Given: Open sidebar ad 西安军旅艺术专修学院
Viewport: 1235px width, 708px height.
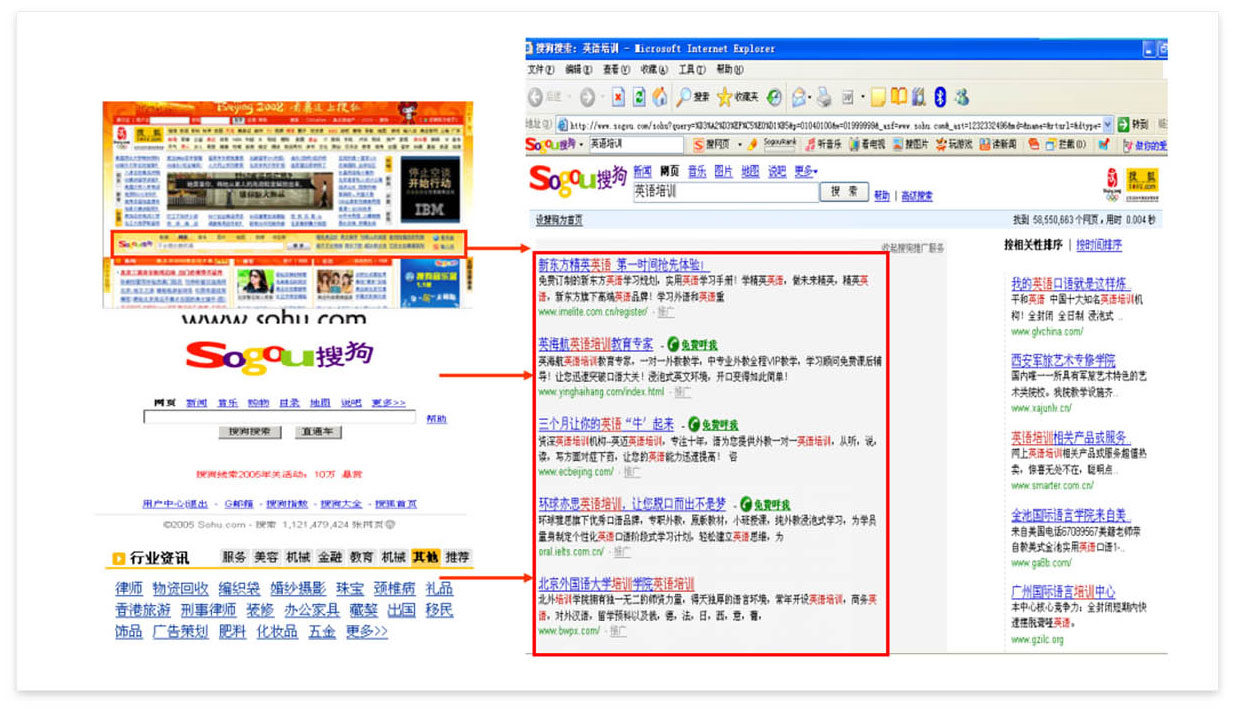Looking at the screenshot, I should (1063, 360).
